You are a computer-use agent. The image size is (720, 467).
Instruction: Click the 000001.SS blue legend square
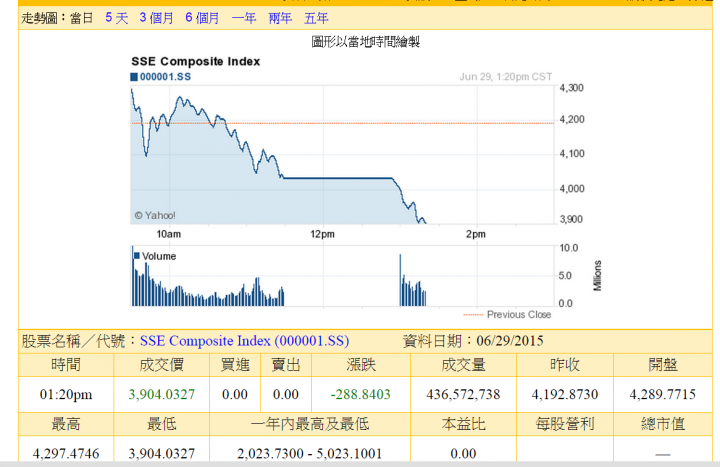134,77
